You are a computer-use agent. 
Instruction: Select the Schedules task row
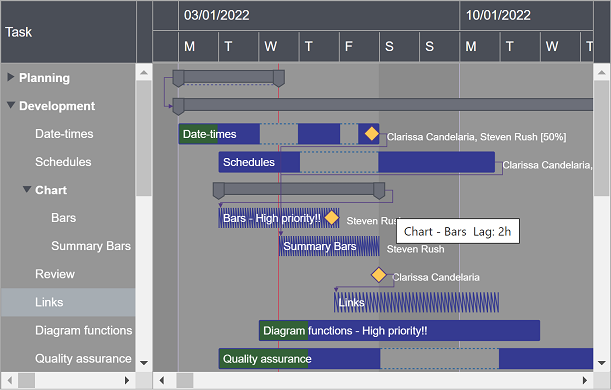(x=68, y=162)
